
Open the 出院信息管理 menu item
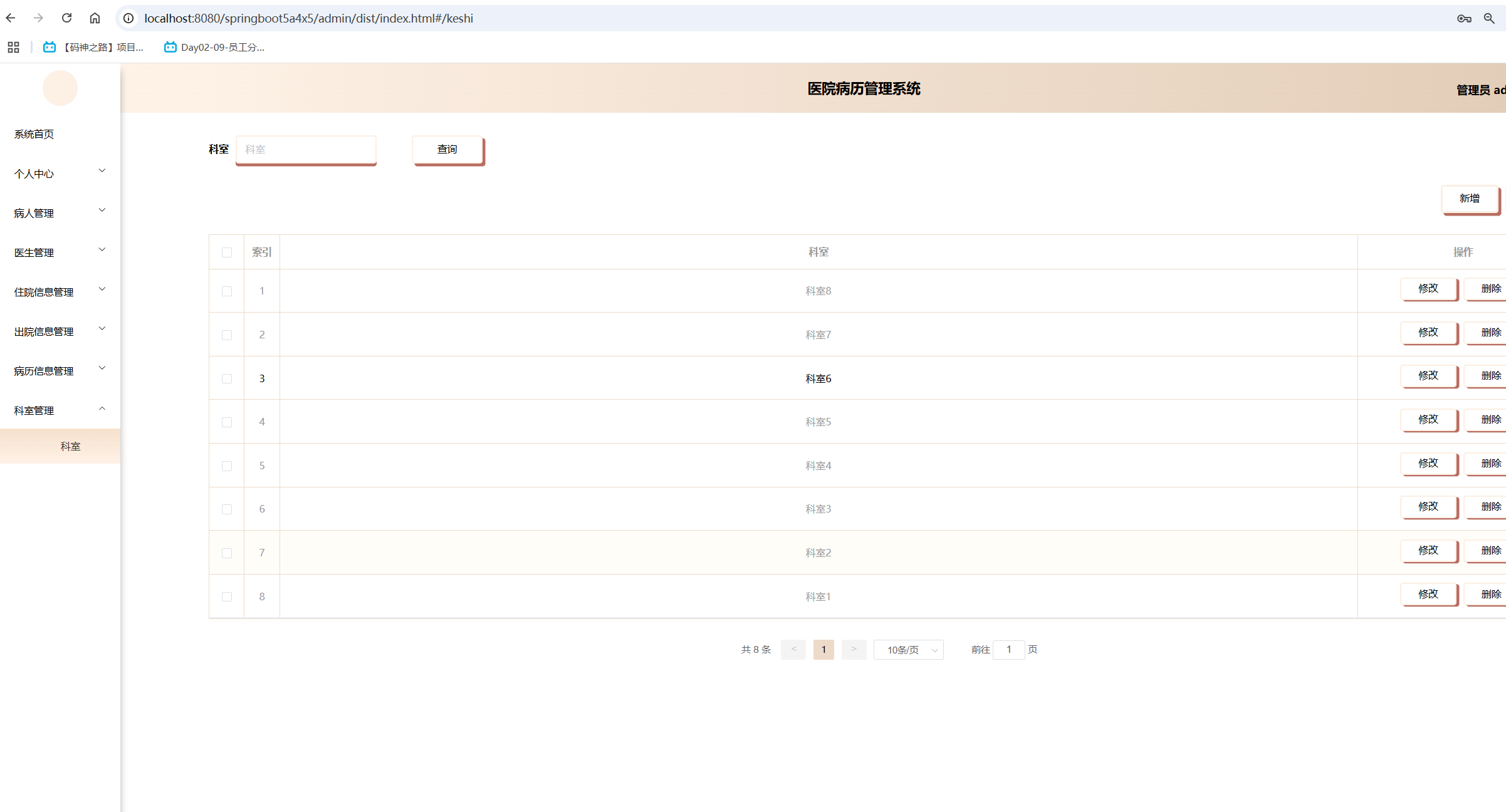pos(60,331)
